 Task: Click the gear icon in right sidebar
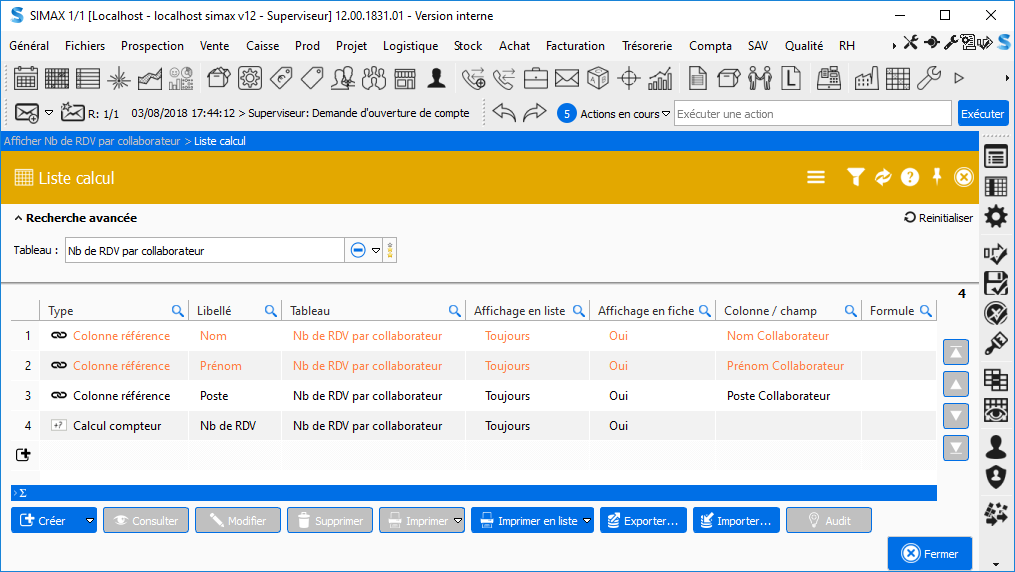[x=996, y=216]
